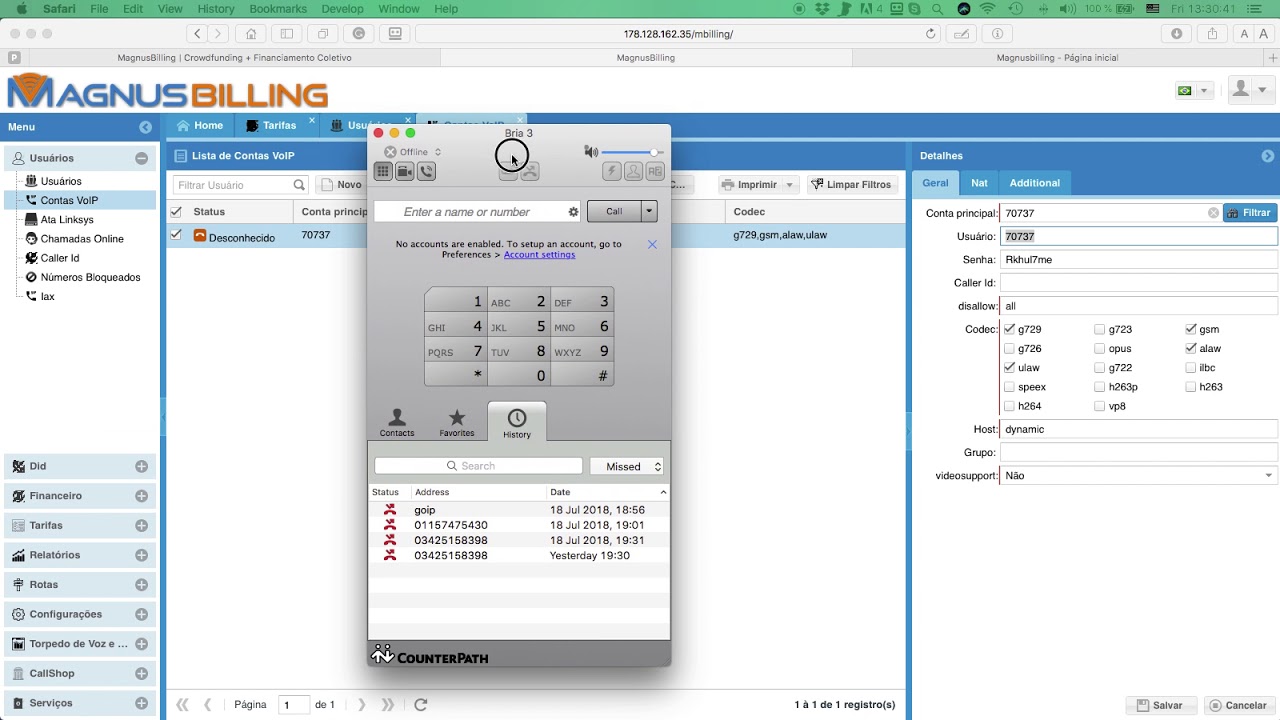Click the Limpar Filtros button

click(851, 185)
